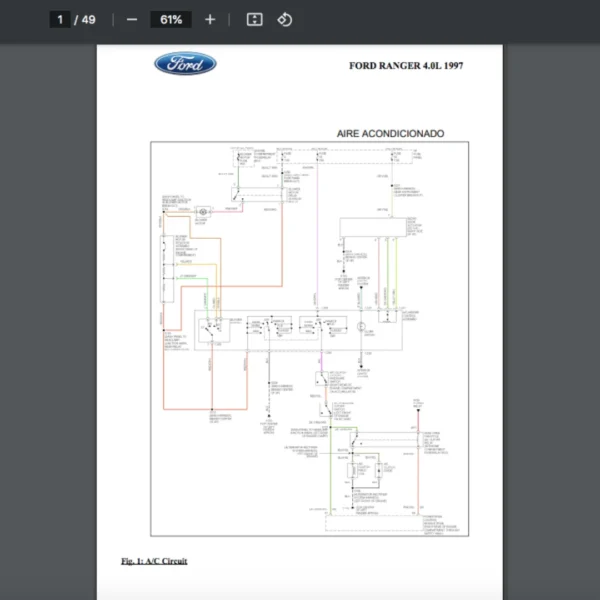Image resolution: width=600 pixels, height=600 pixels.
Task: Click the AIRE ACONDICIONADO title
Action: click(x=390, y=134)
